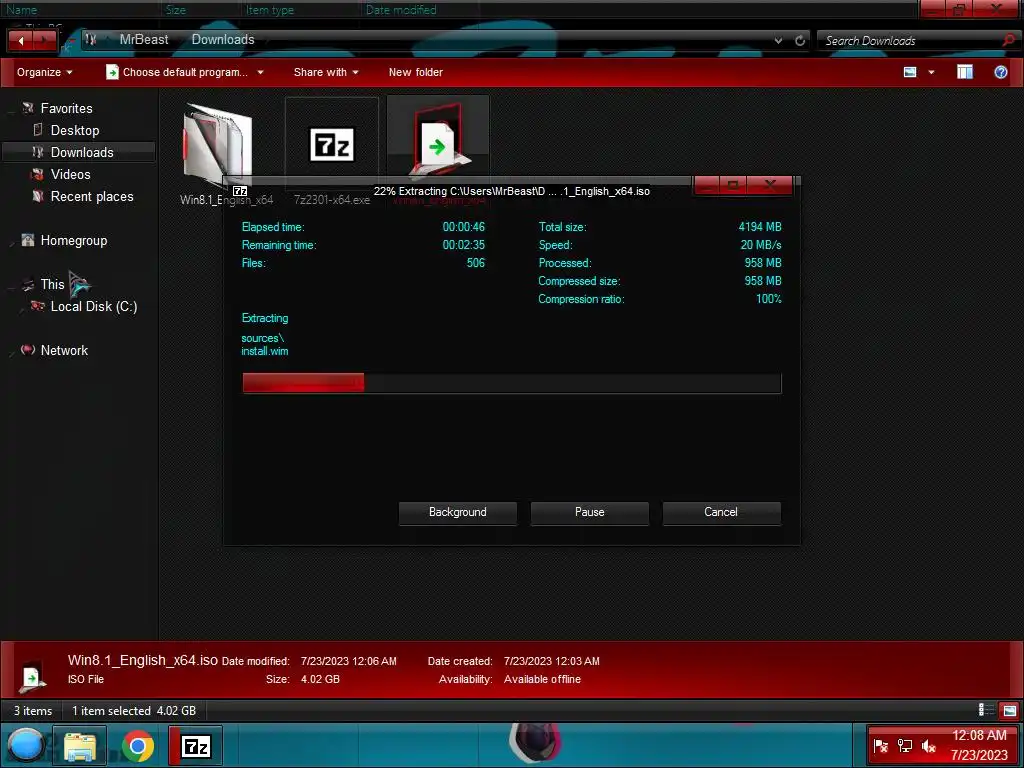Viewport: 1024px width, 768px height.
Task: Refresh the Downloads folder
Action: pos(800,40)
